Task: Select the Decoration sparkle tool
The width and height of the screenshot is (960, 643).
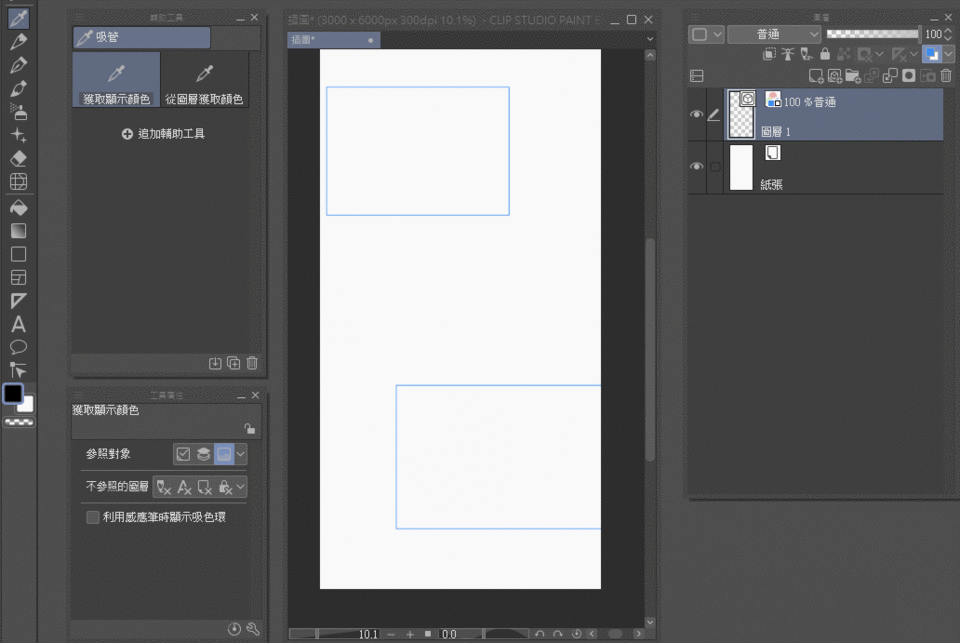Action: [18, 135]
